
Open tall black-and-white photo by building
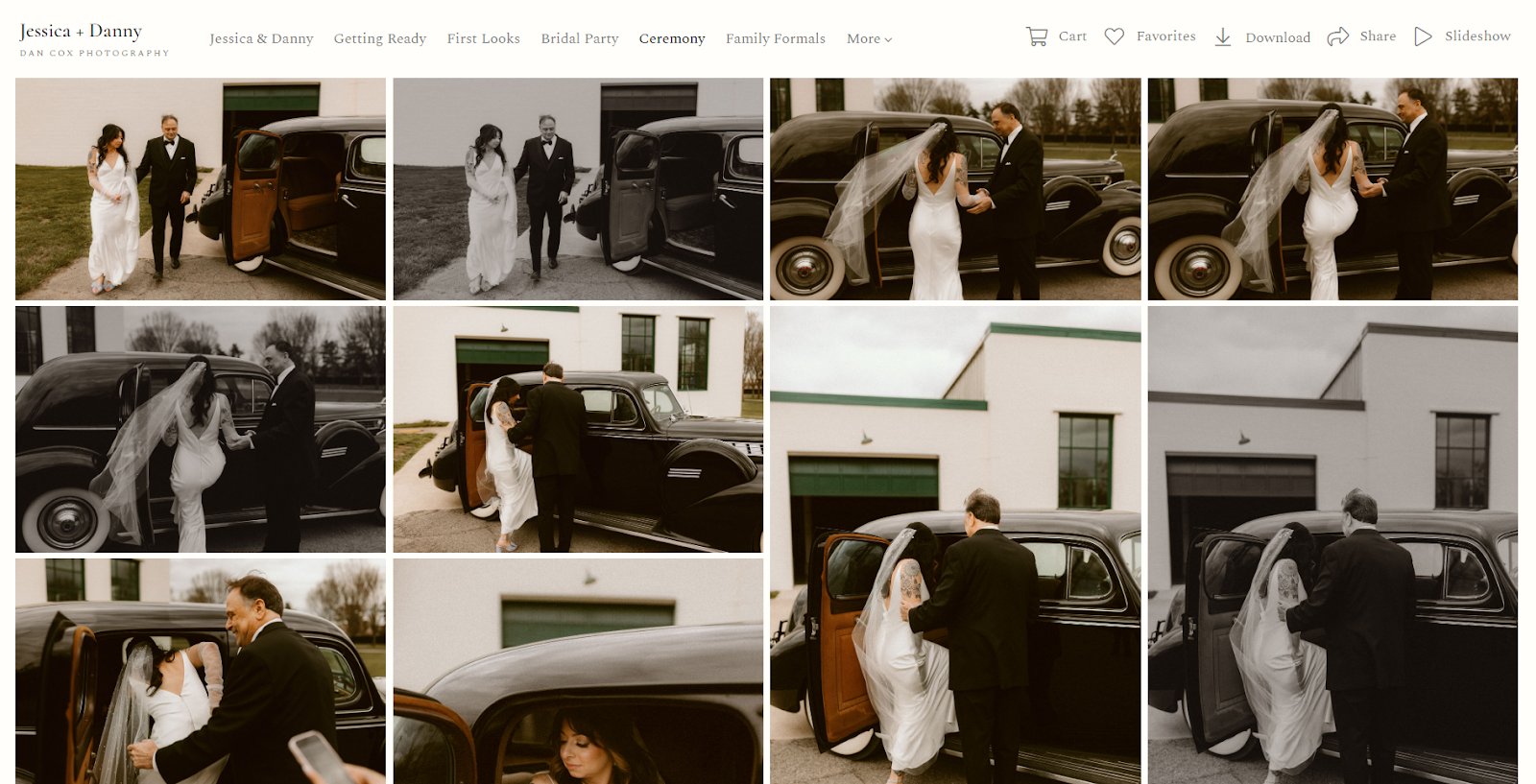(1332, 544)
